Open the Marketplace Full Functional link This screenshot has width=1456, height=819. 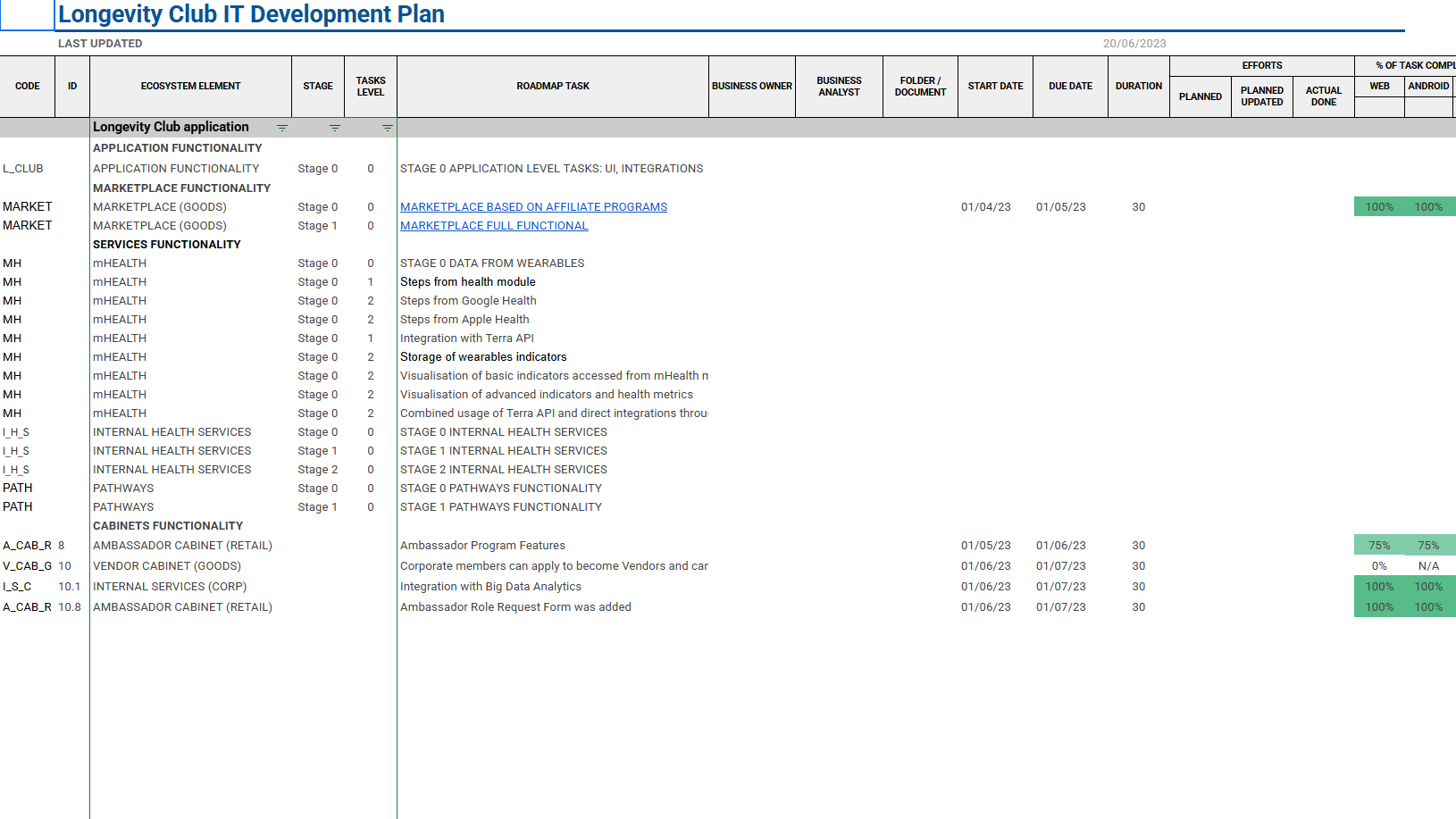(494, 226)
